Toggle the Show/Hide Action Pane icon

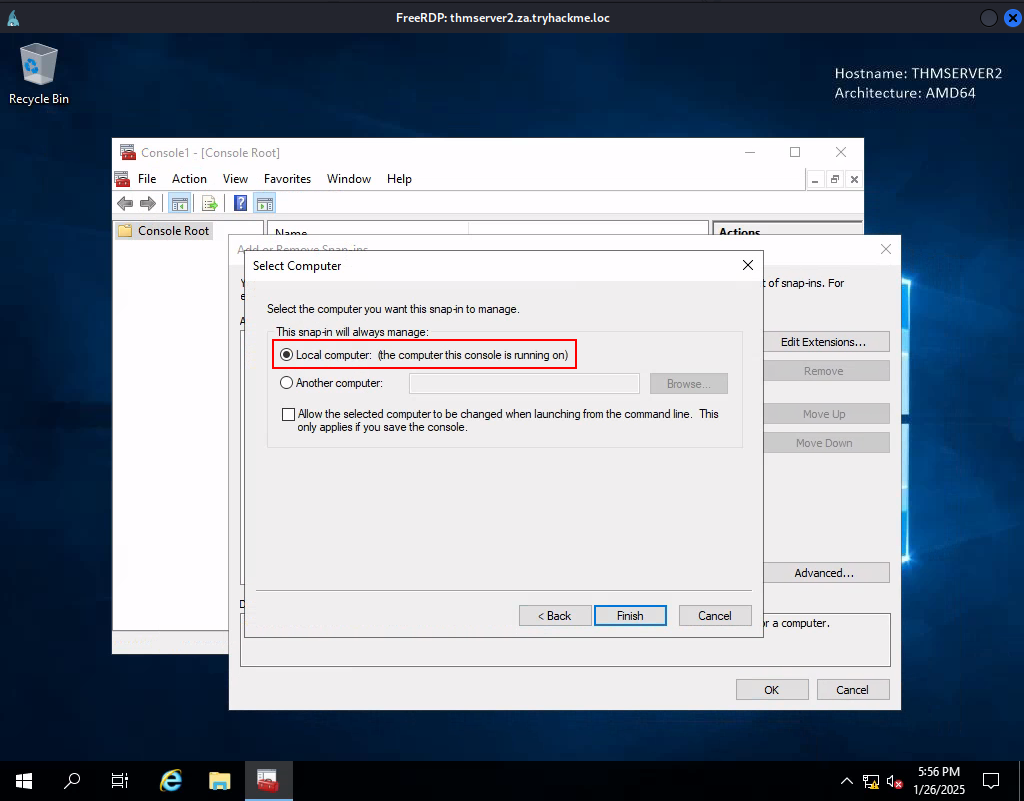pyautogui.click(x=265, y=204)
